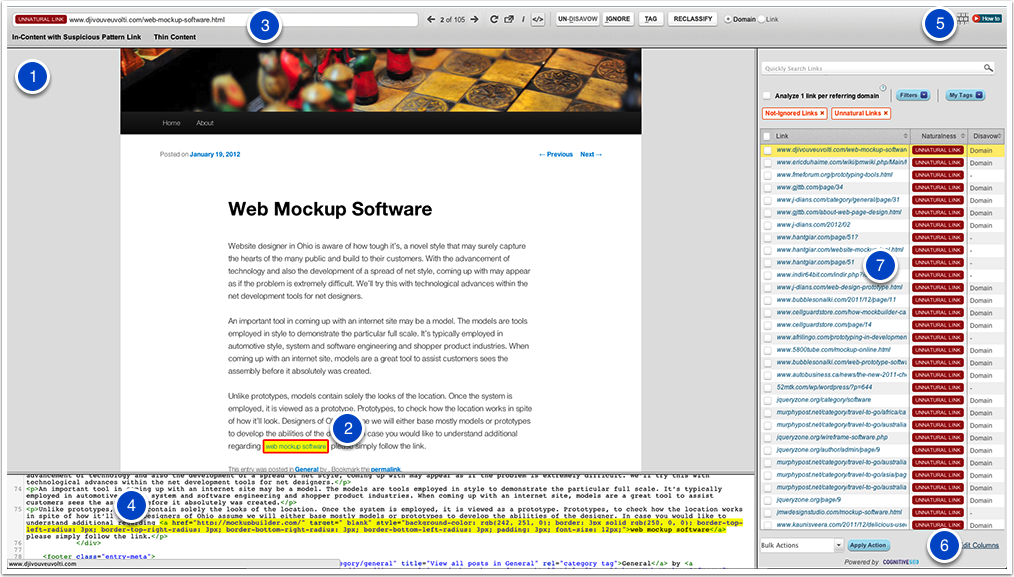Screen dimensions: 1014x577
Task: Check the row for www.fmeforum.org prototyping-tools
Action: click(x=768, y=175)
